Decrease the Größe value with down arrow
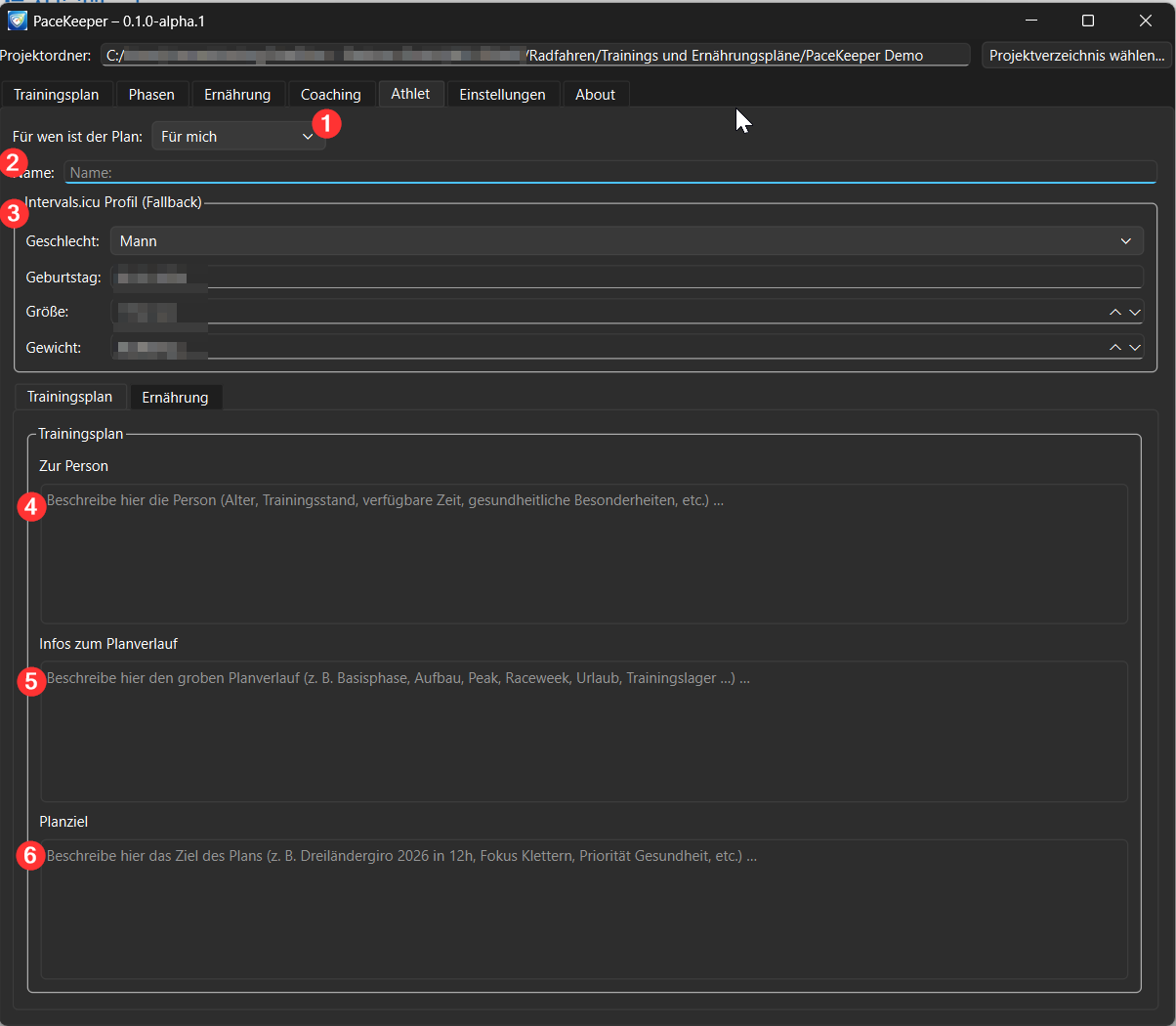 [x=1135, y=312]
